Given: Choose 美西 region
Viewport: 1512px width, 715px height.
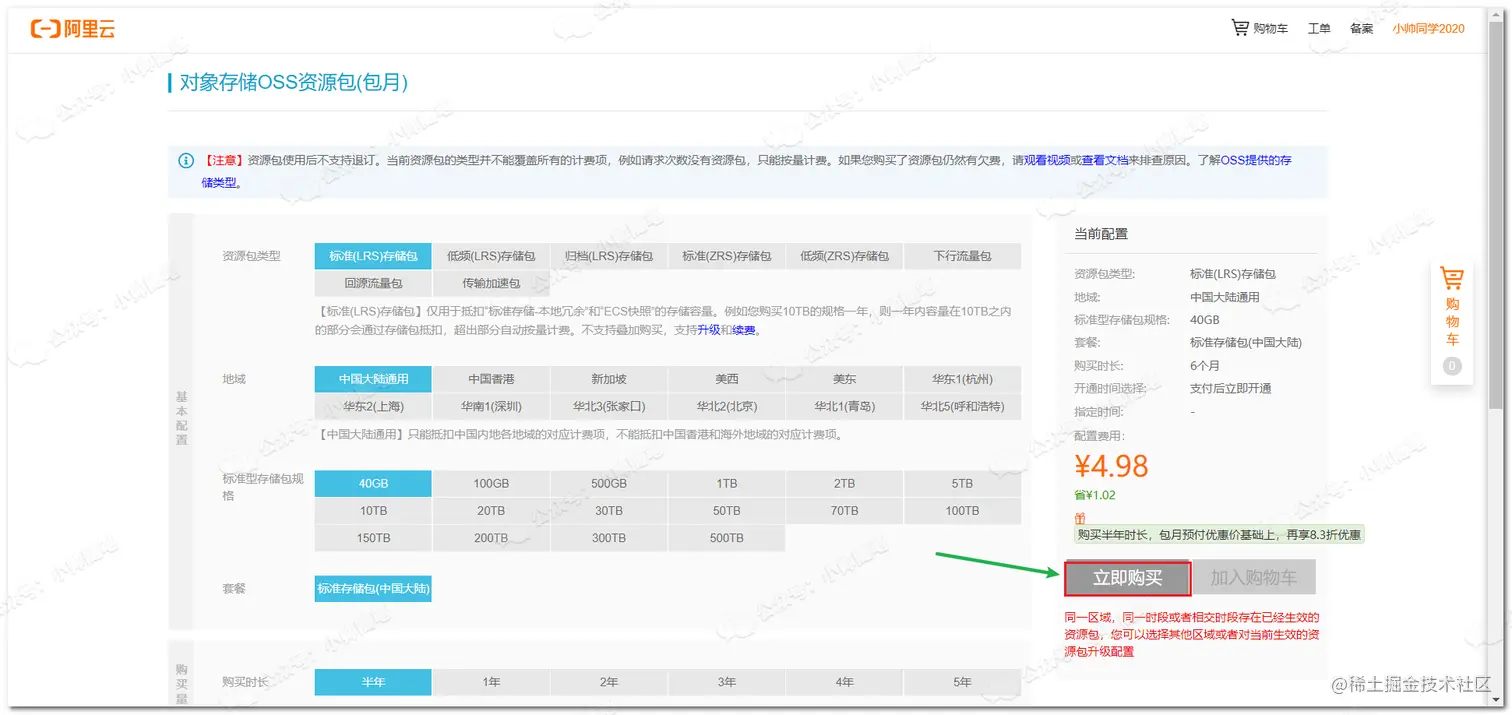Looking at the screenshot, I should (727, 379).
